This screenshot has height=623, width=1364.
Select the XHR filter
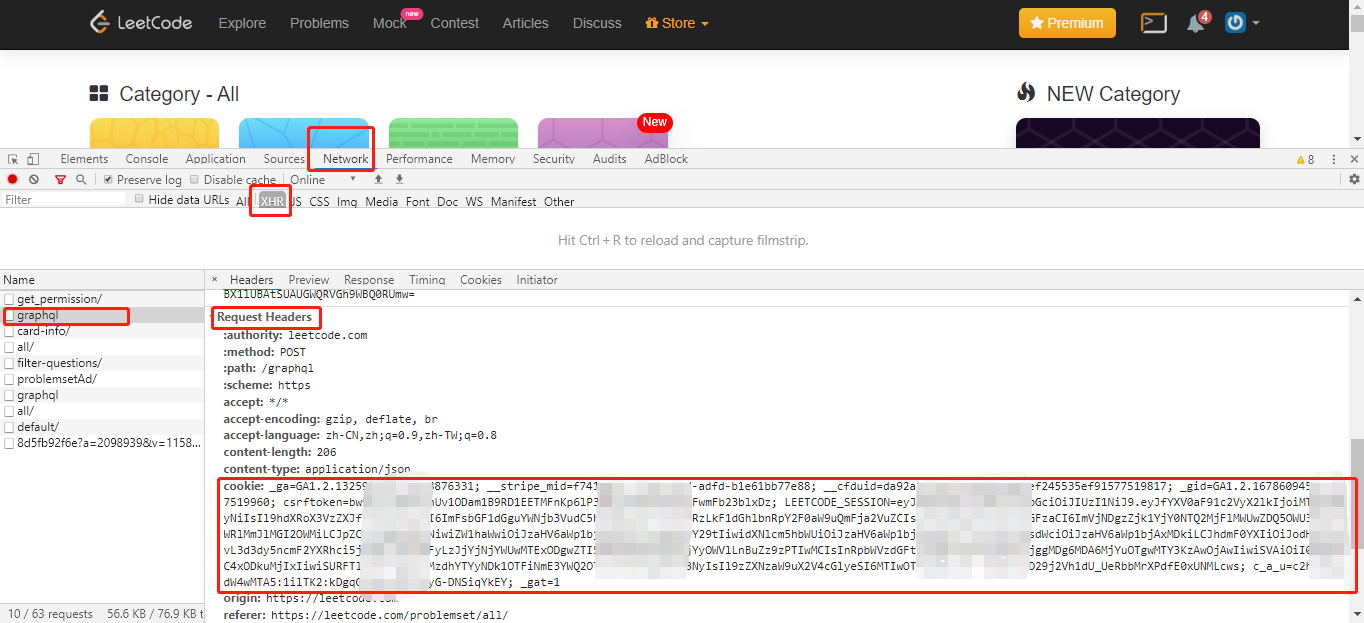click(x=272, y=201)
